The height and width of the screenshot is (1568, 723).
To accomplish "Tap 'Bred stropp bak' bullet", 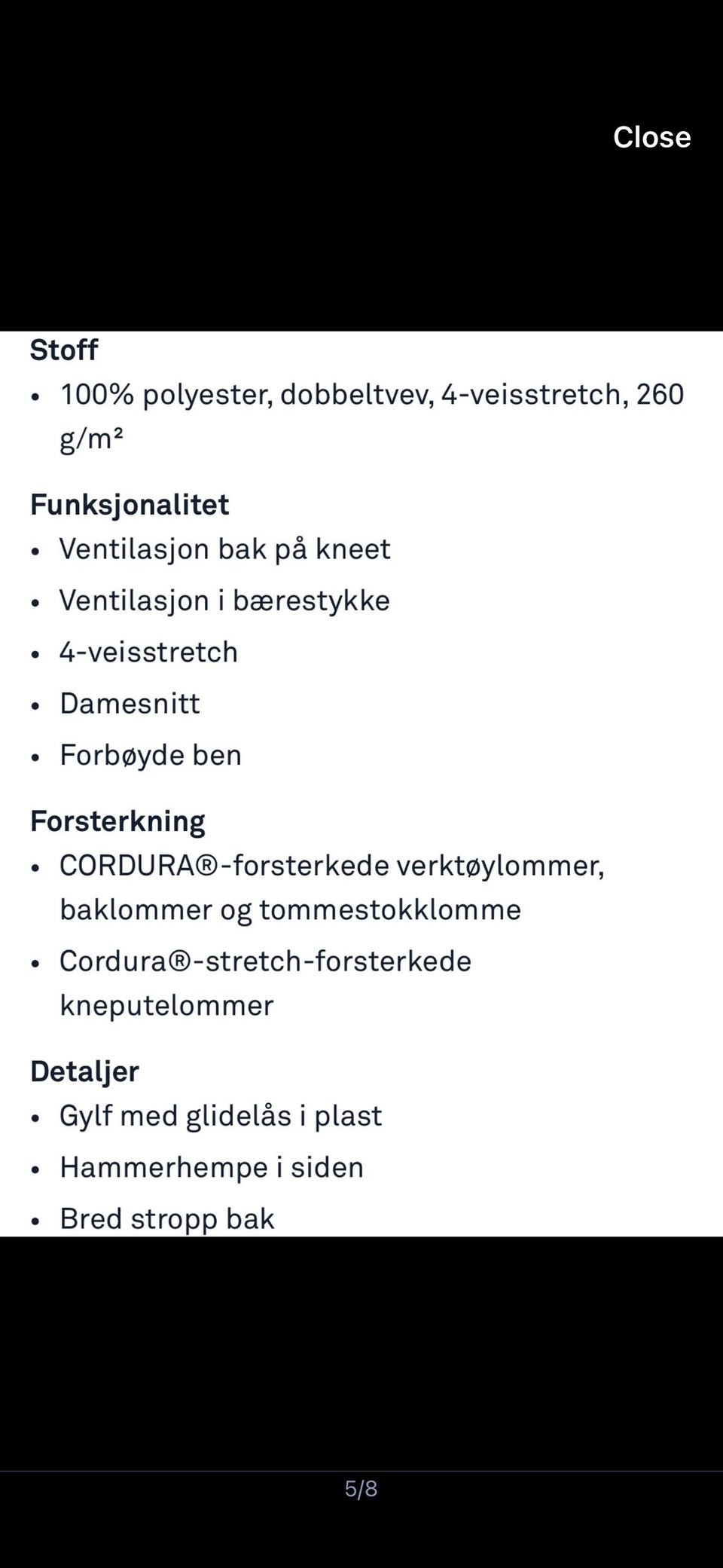I will [168, 1218].
